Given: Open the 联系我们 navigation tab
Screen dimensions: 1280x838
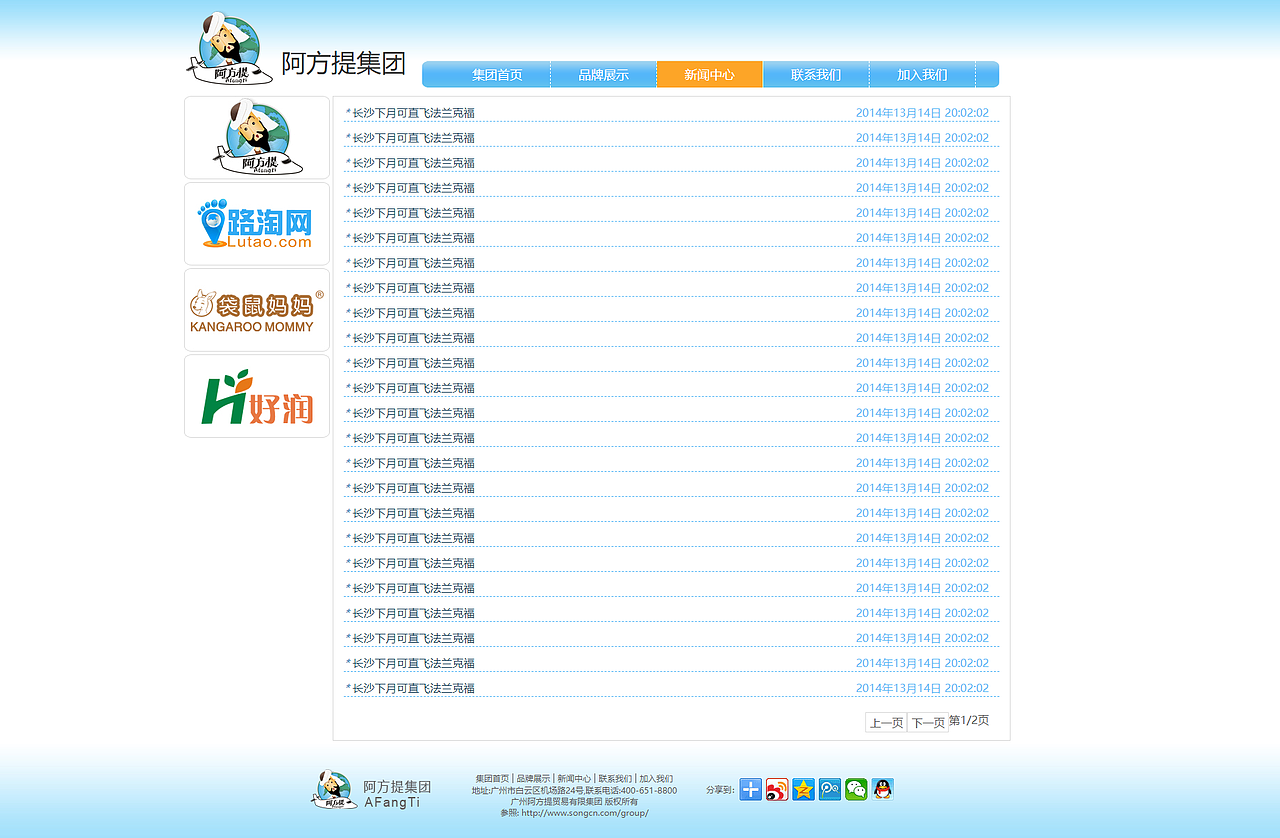Looking at the screenshot, I should pyautogui.click(x=815, y=74).
